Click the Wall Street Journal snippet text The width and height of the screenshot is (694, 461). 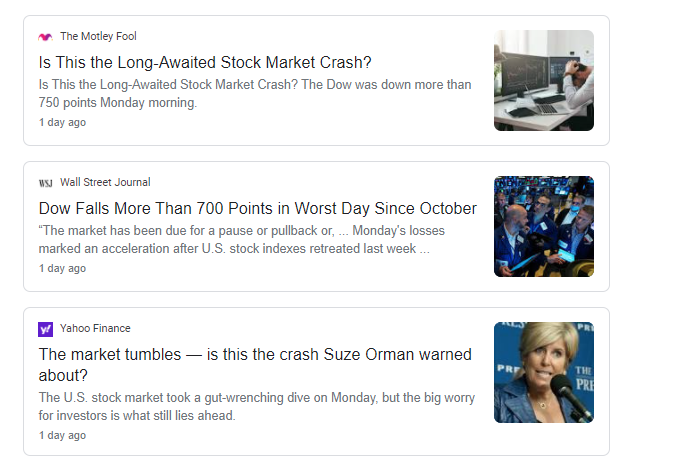[x=240, y=240]
